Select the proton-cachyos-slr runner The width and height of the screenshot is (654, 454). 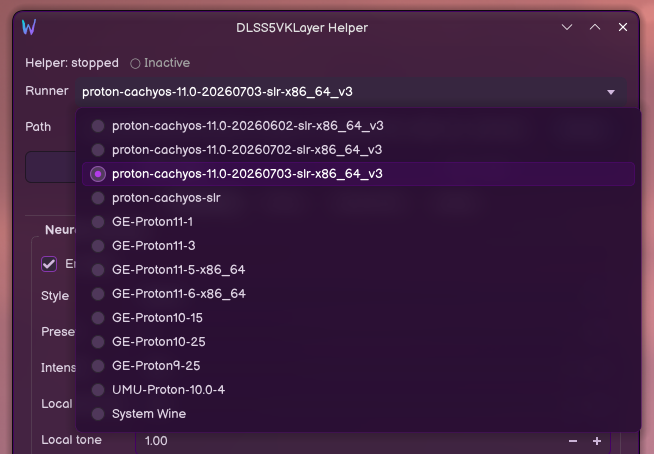point(358,198)
